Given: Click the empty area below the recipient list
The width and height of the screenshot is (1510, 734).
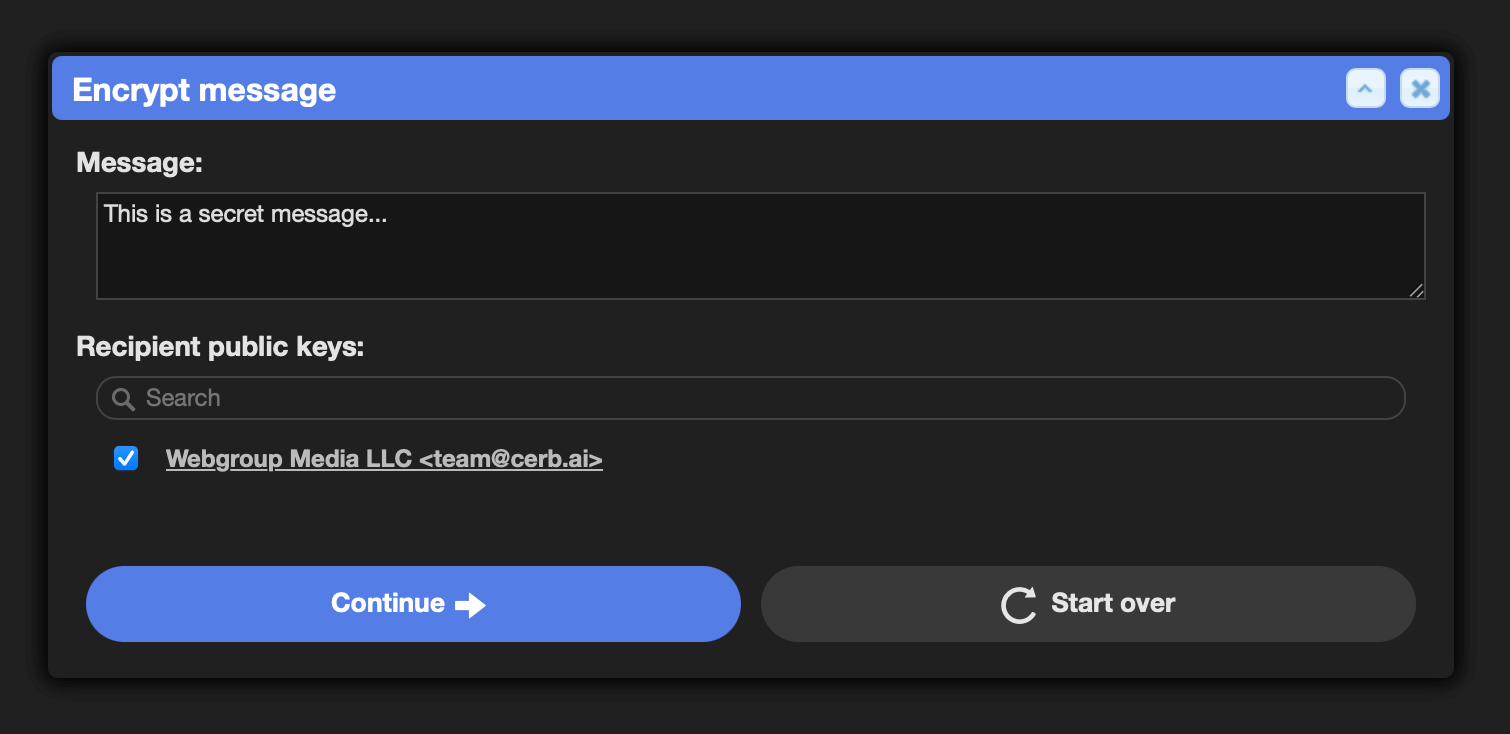Looking at the screenshot, I should coord(751,515).
